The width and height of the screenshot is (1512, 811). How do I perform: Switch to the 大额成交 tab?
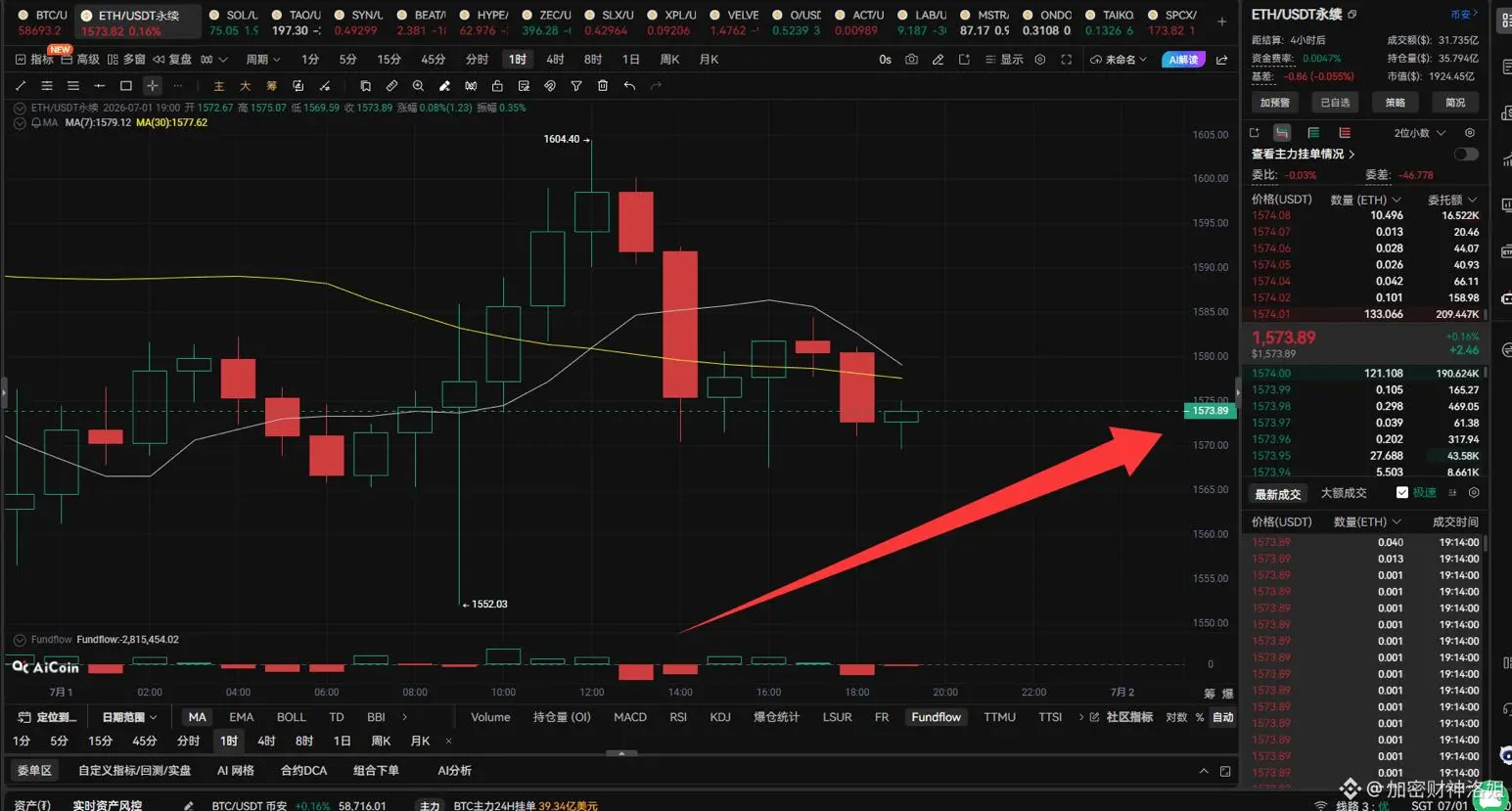tap(1344, 493)
